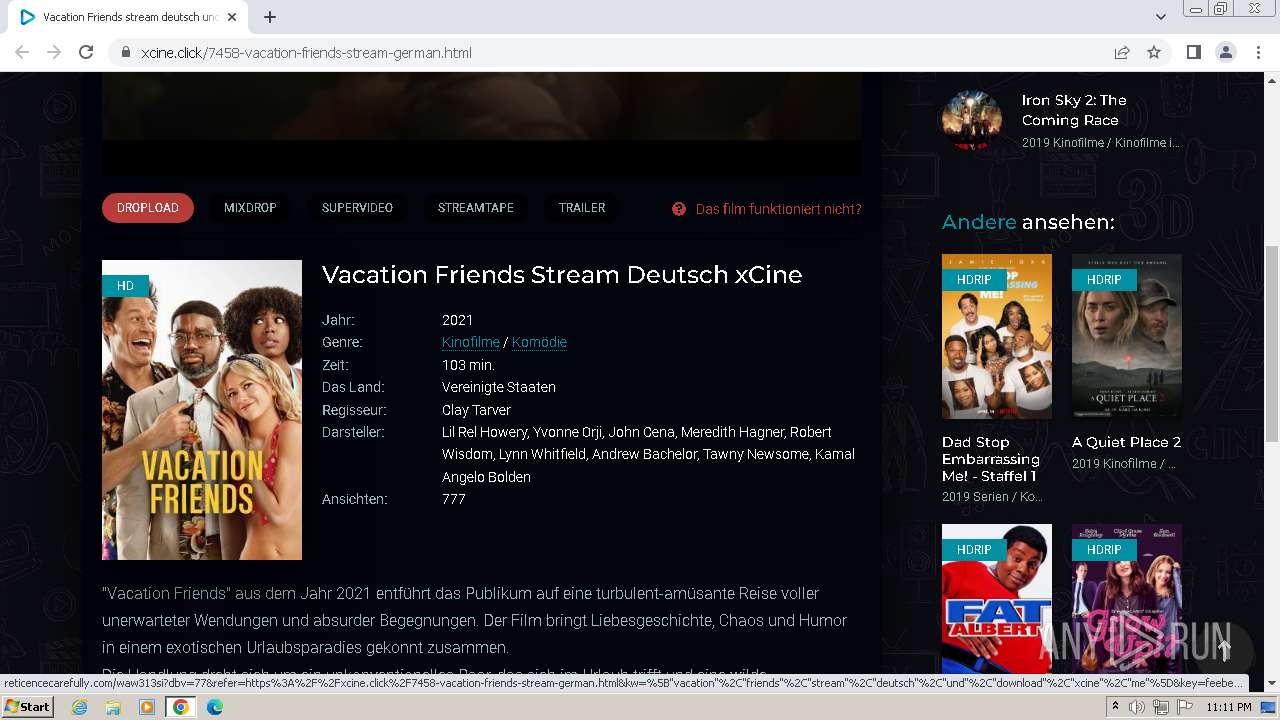Open Windows Media Player taskbar icon
The height and width of the screenshot is (720, 1280).
(x=147, y=707)
